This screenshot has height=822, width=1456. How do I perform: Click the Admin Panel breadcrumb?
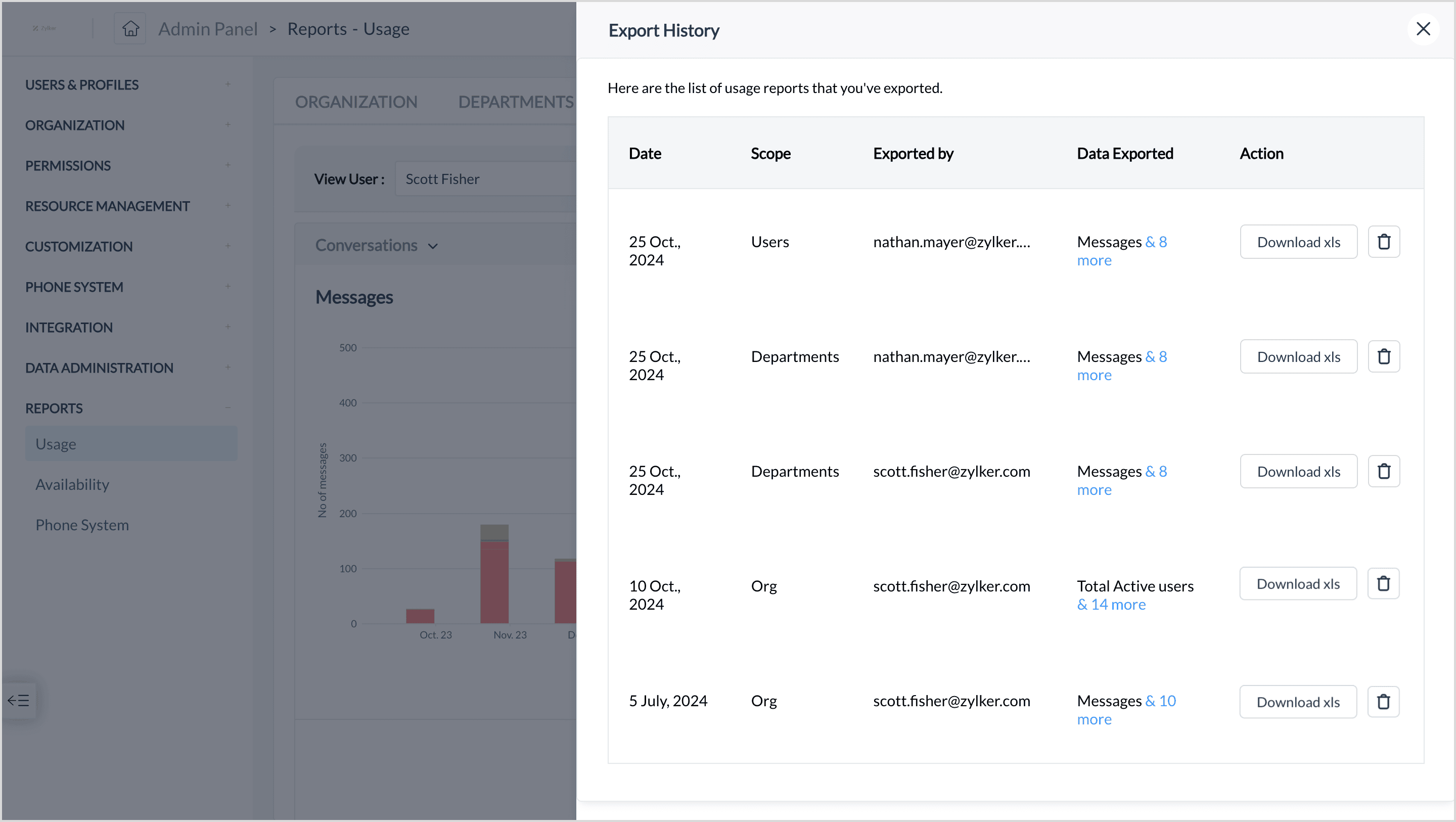pos(207,29)
